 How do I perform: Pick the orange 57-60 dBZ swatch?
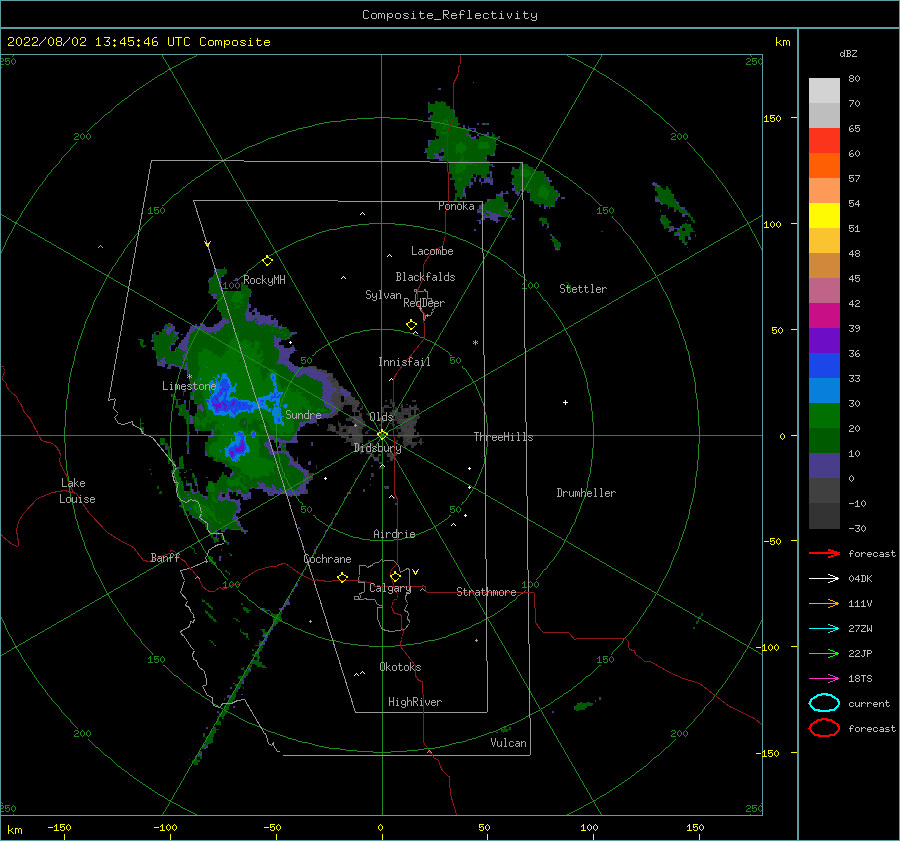[x=824, y=166]
